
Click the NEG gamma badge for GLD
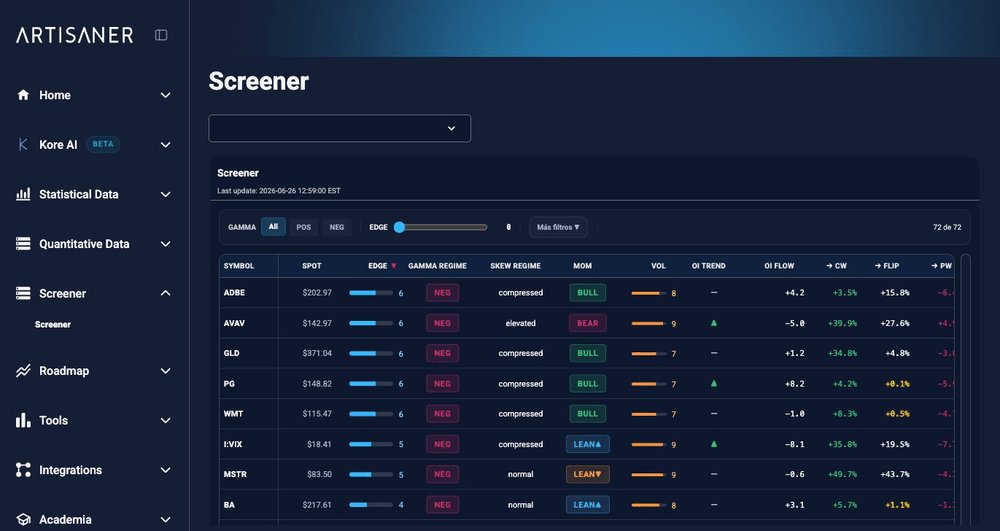click(443, 353)
